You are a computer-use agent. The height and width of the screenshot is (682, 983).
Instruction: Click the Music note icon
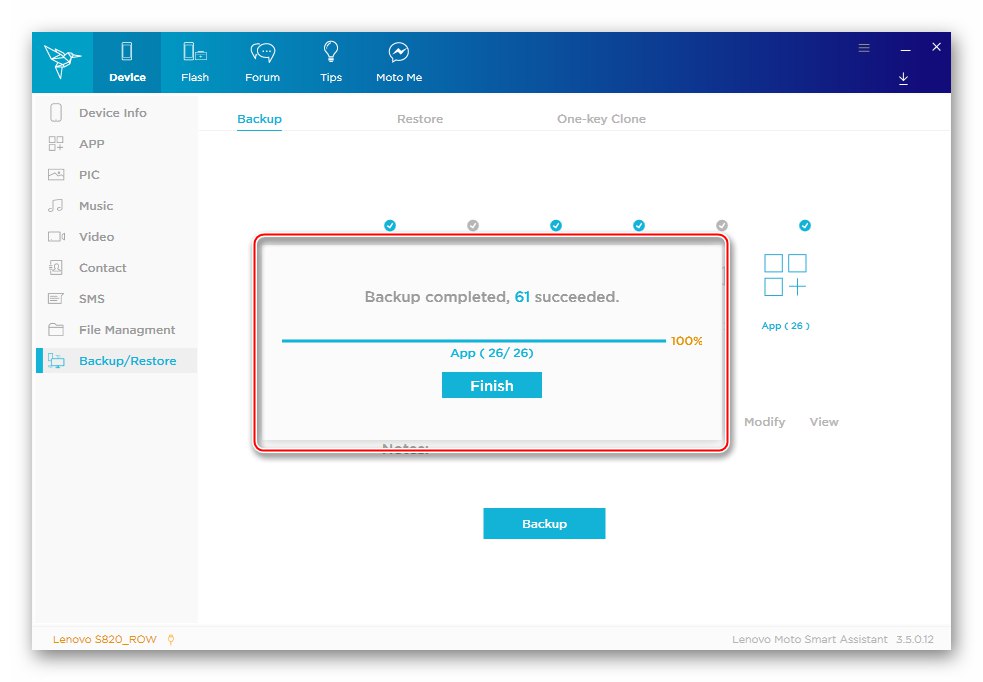pos(56,205)
